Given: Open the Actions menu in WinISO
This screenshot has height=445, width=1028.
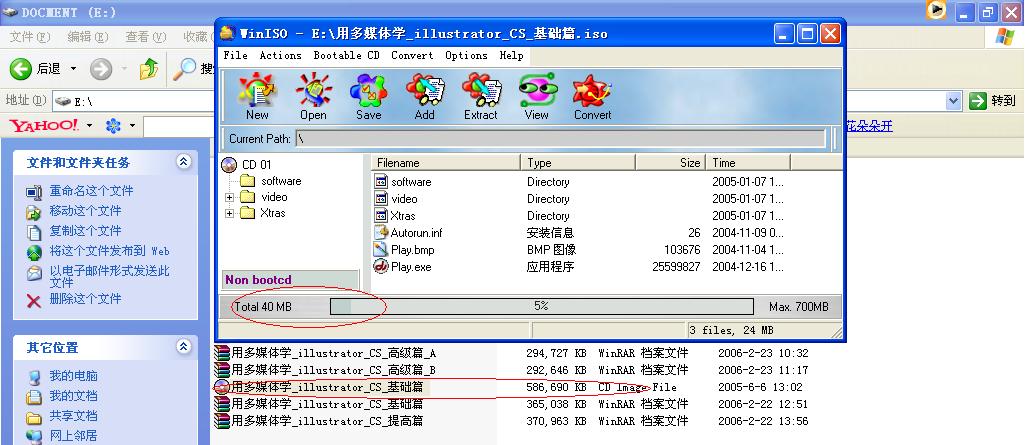Looking at the screenshot, I should point(281,56).
